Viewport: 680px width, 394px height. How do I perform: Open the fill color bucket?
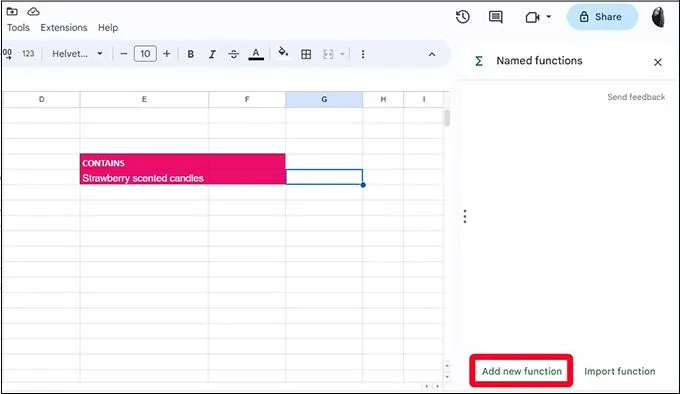tap(283, 52)
